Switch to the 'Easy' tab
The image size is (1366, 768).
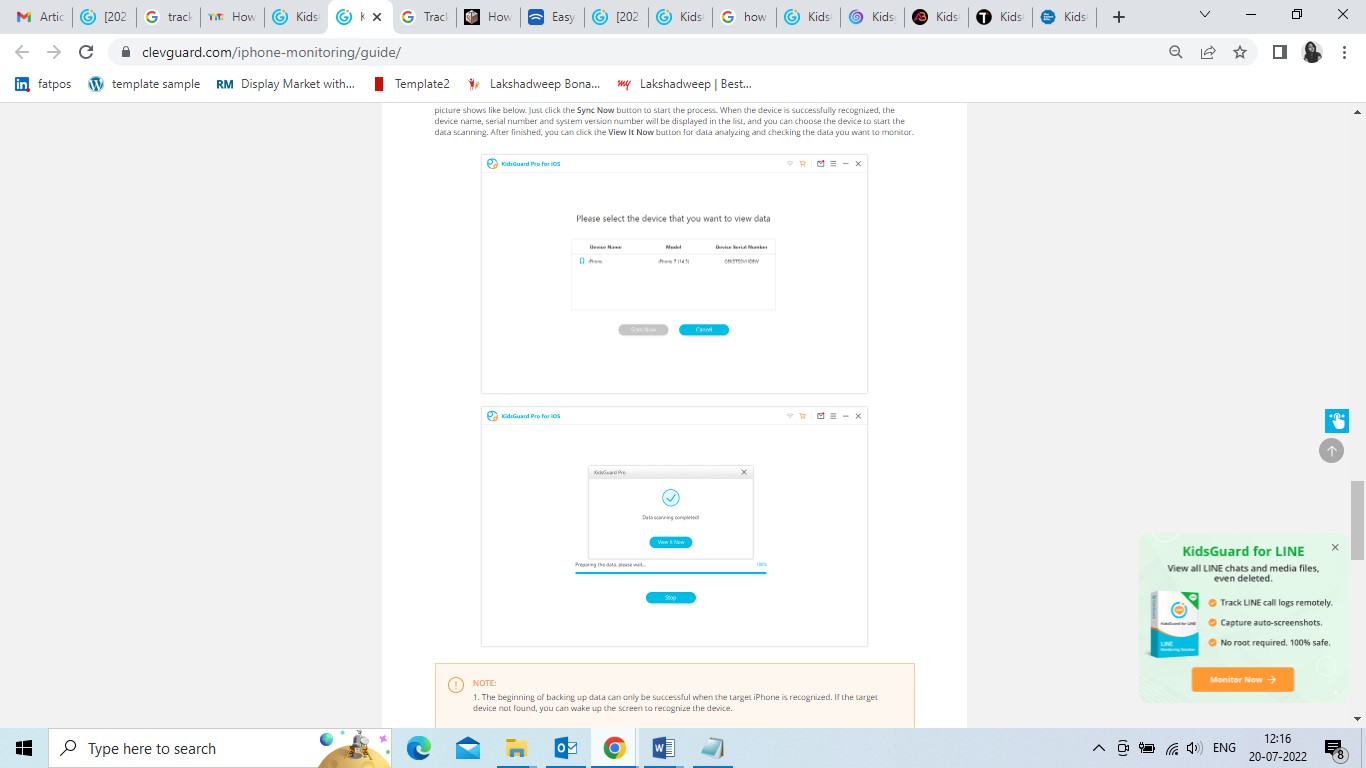pos(552,17)
